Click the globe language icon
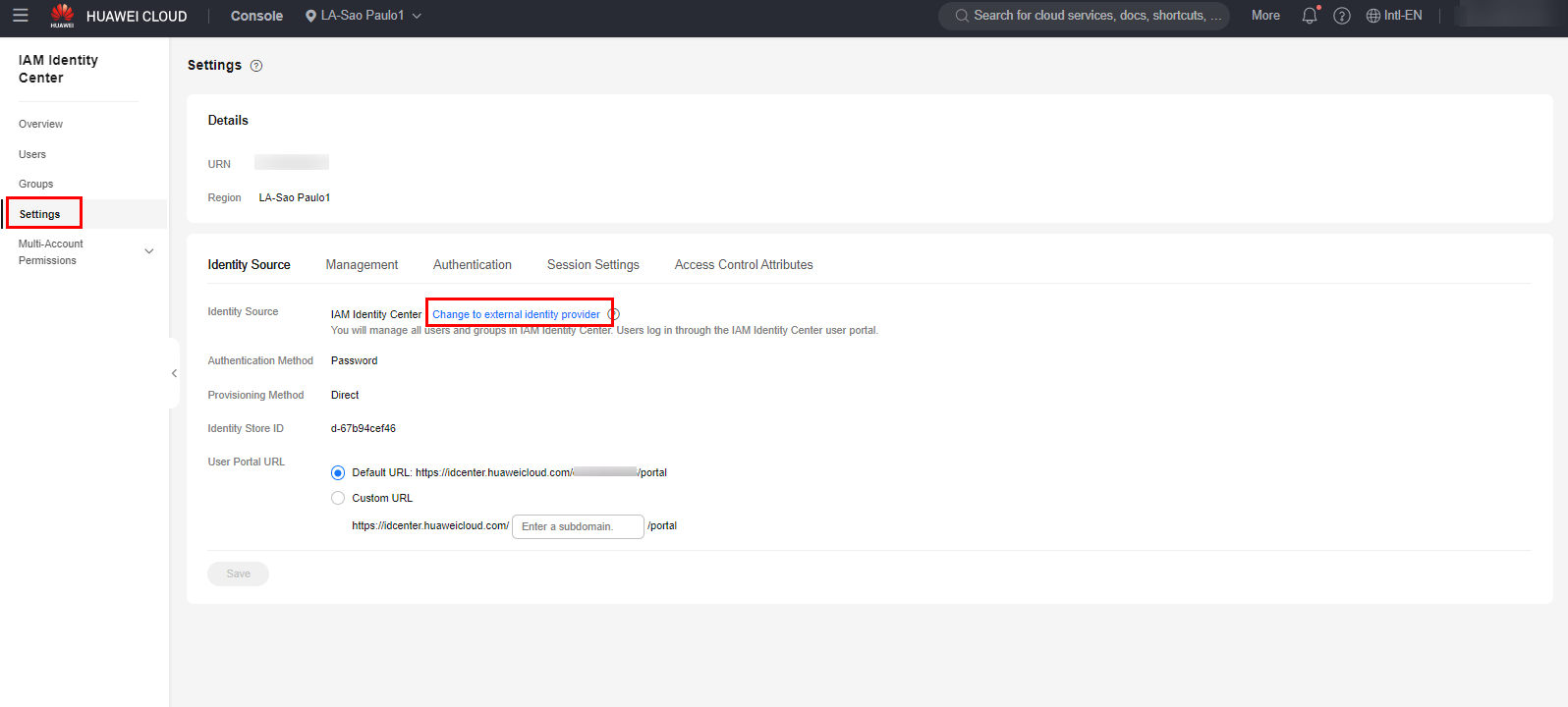The width and height of the screenshot is (1568, 707). (1373, 16)
